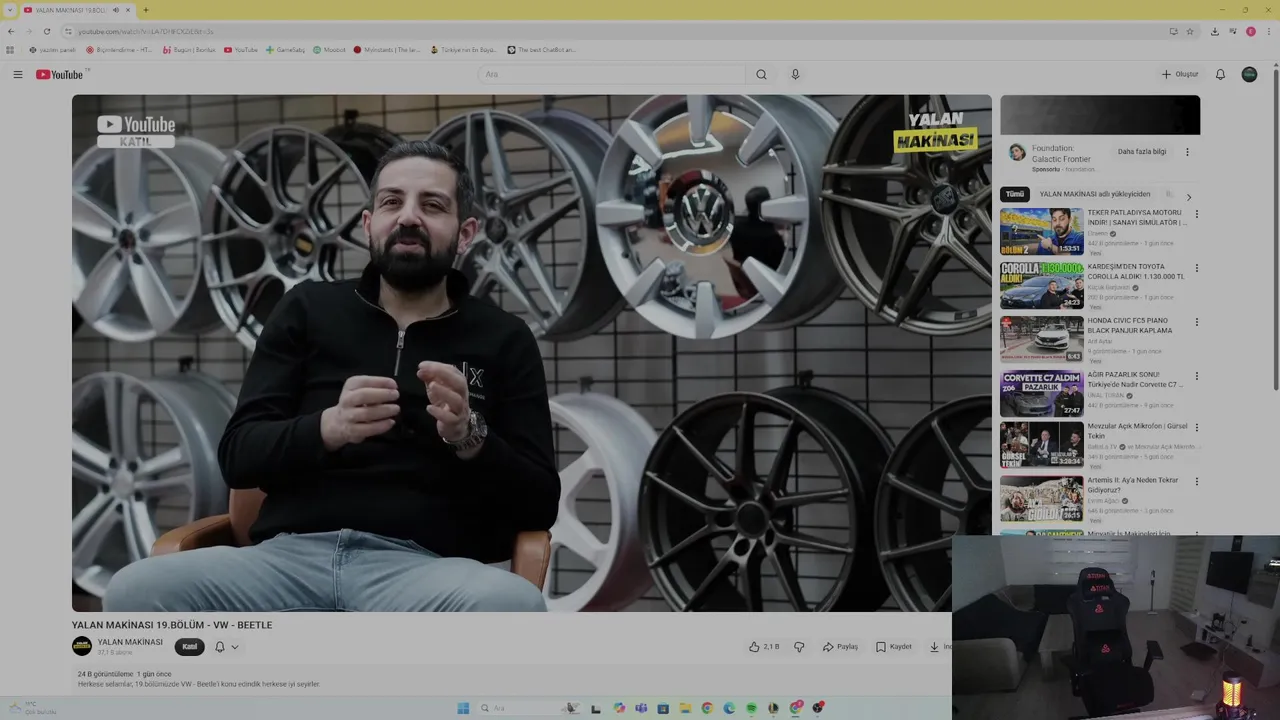Dislike the video with thumbs down

[x=799, y=647]
